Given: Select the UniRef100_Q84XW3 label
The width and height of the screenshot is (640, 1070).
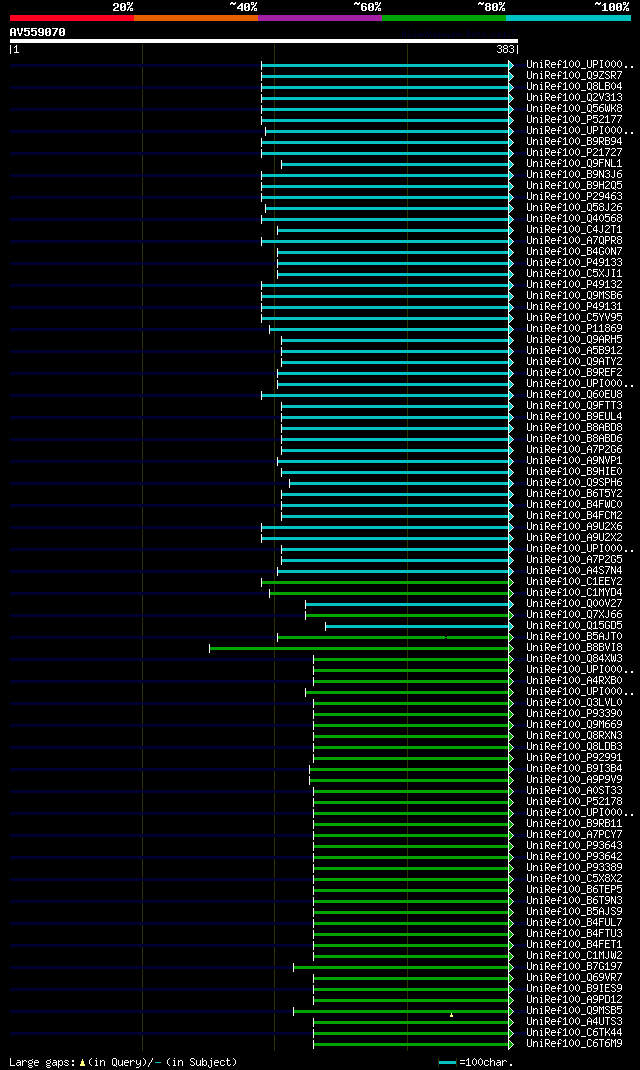Looking at the screenshot, I should pyautogui.click(x=574, y=659).
